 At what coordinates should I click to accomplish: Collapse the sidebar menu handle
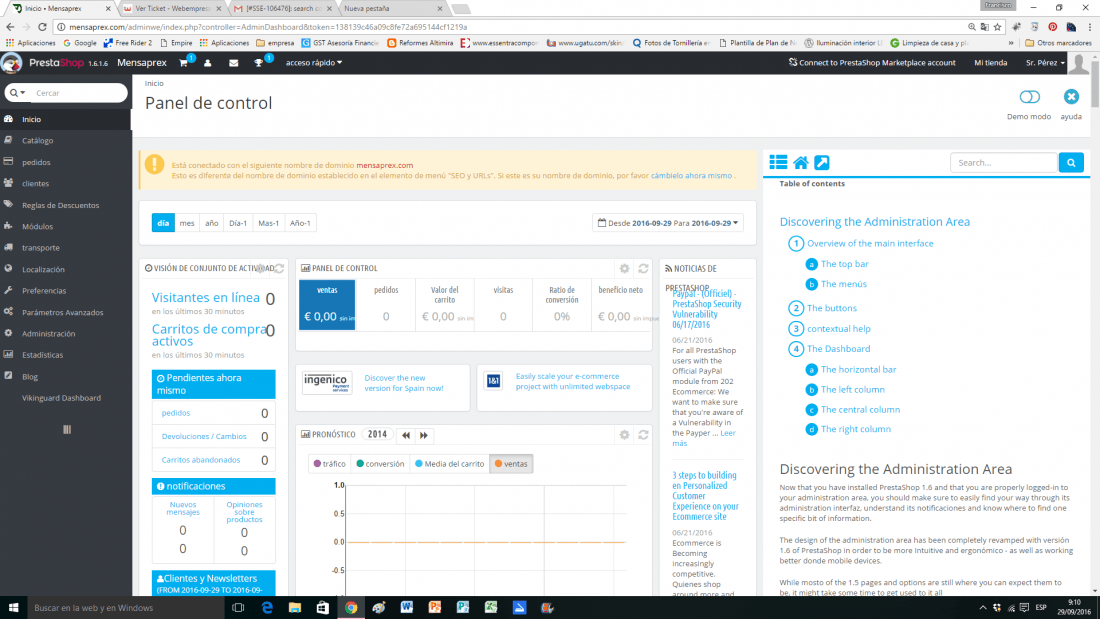pos(67,430)
